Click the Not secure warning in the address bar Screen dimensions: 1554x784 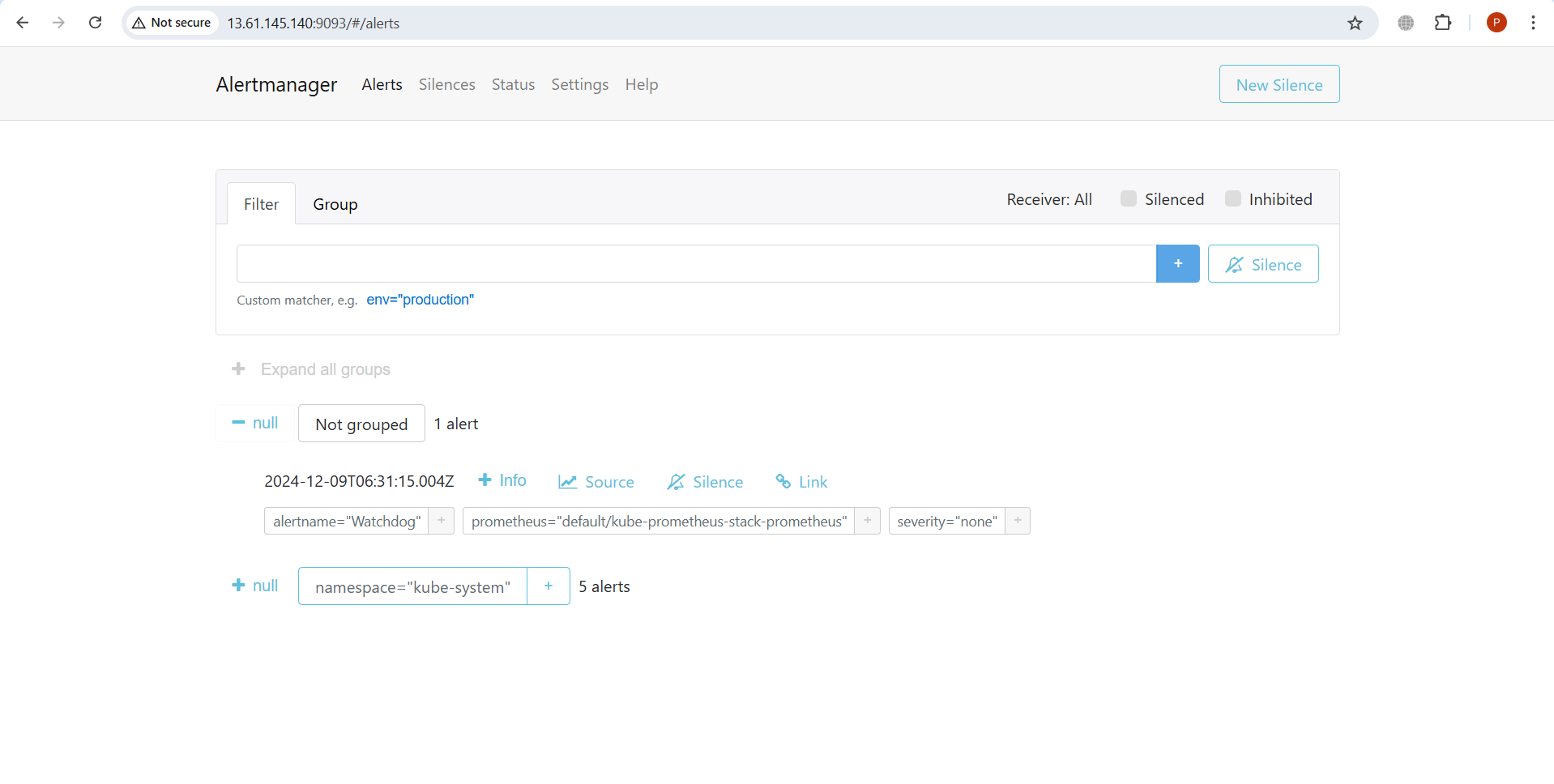click(x=171, y=23)
